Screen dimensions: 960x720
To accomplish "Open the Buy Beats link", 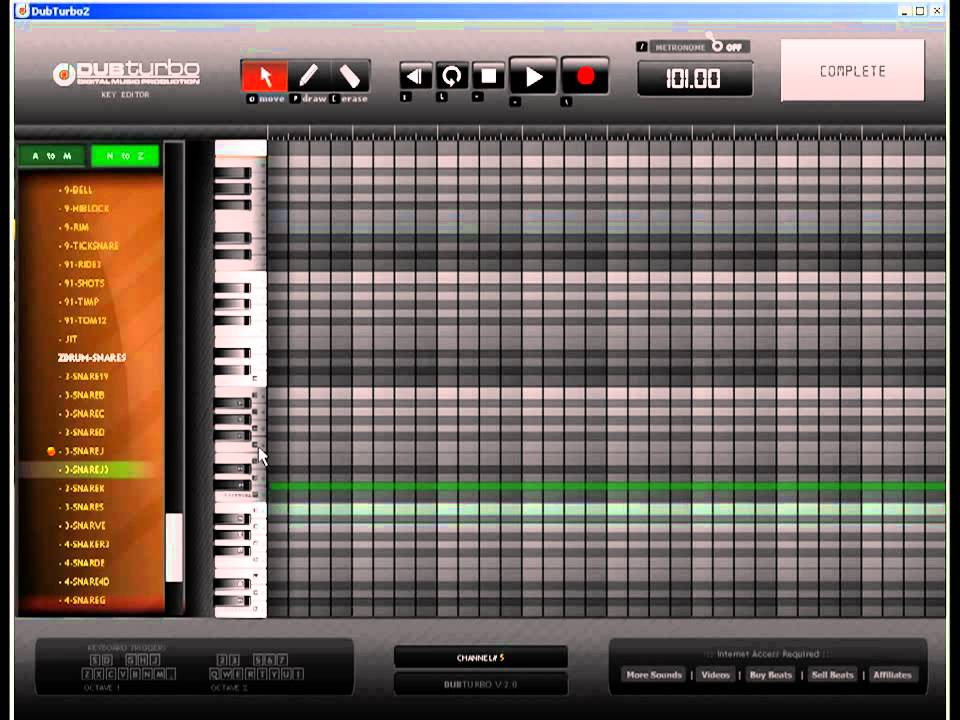I will tap(770, 675).
